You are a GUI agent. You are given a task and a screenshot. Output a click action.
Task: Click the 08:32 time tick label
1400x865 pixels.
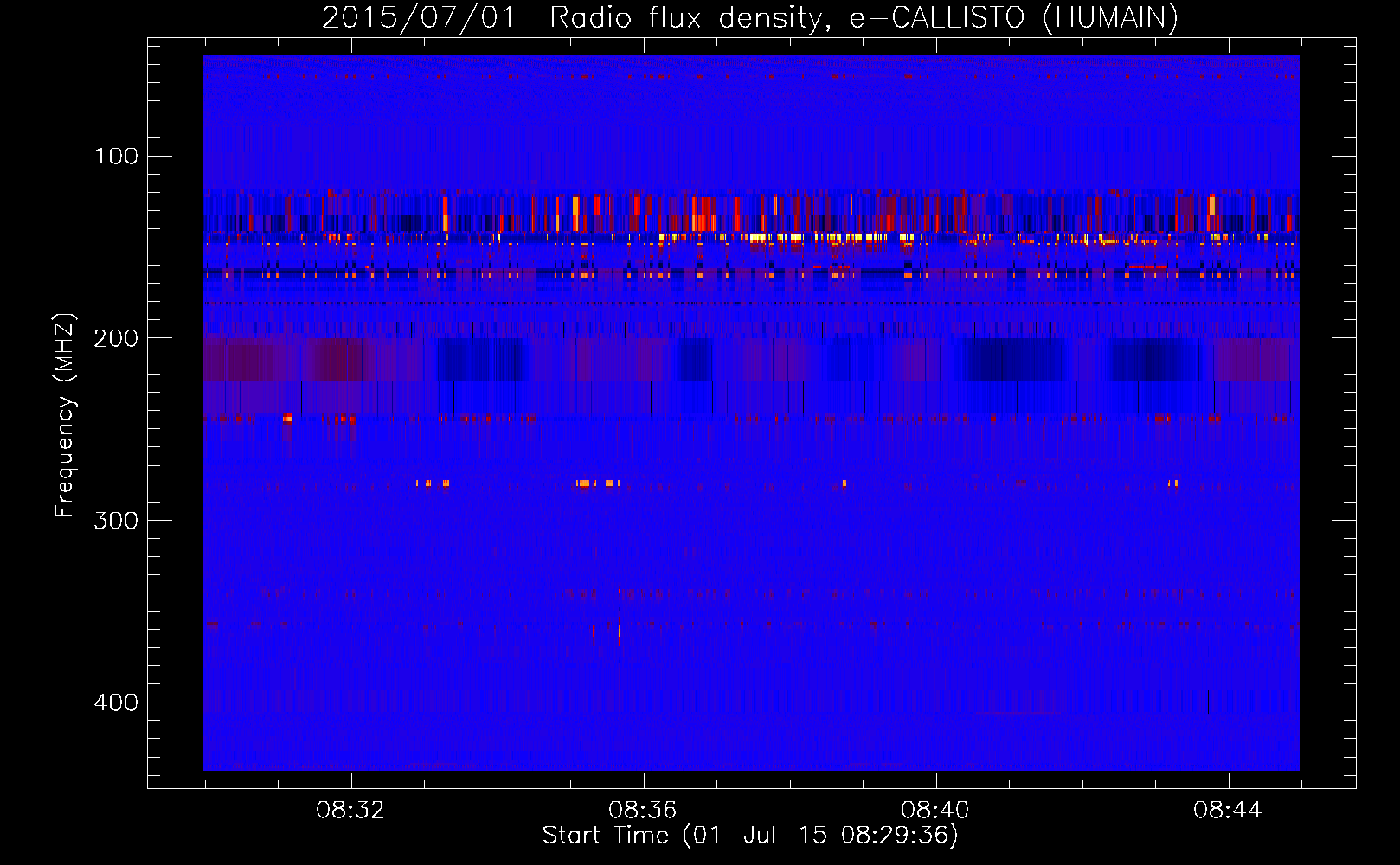coord(350,811)
